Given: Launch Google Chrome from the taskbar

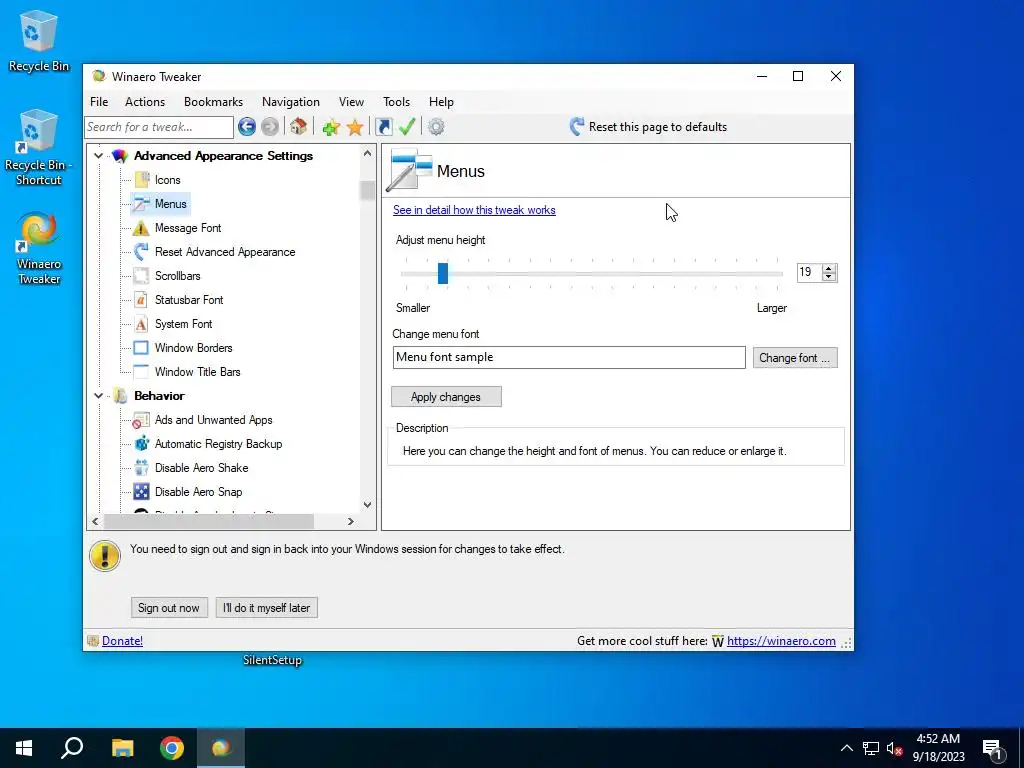Looking at the screenshot, I should (172, 748).
